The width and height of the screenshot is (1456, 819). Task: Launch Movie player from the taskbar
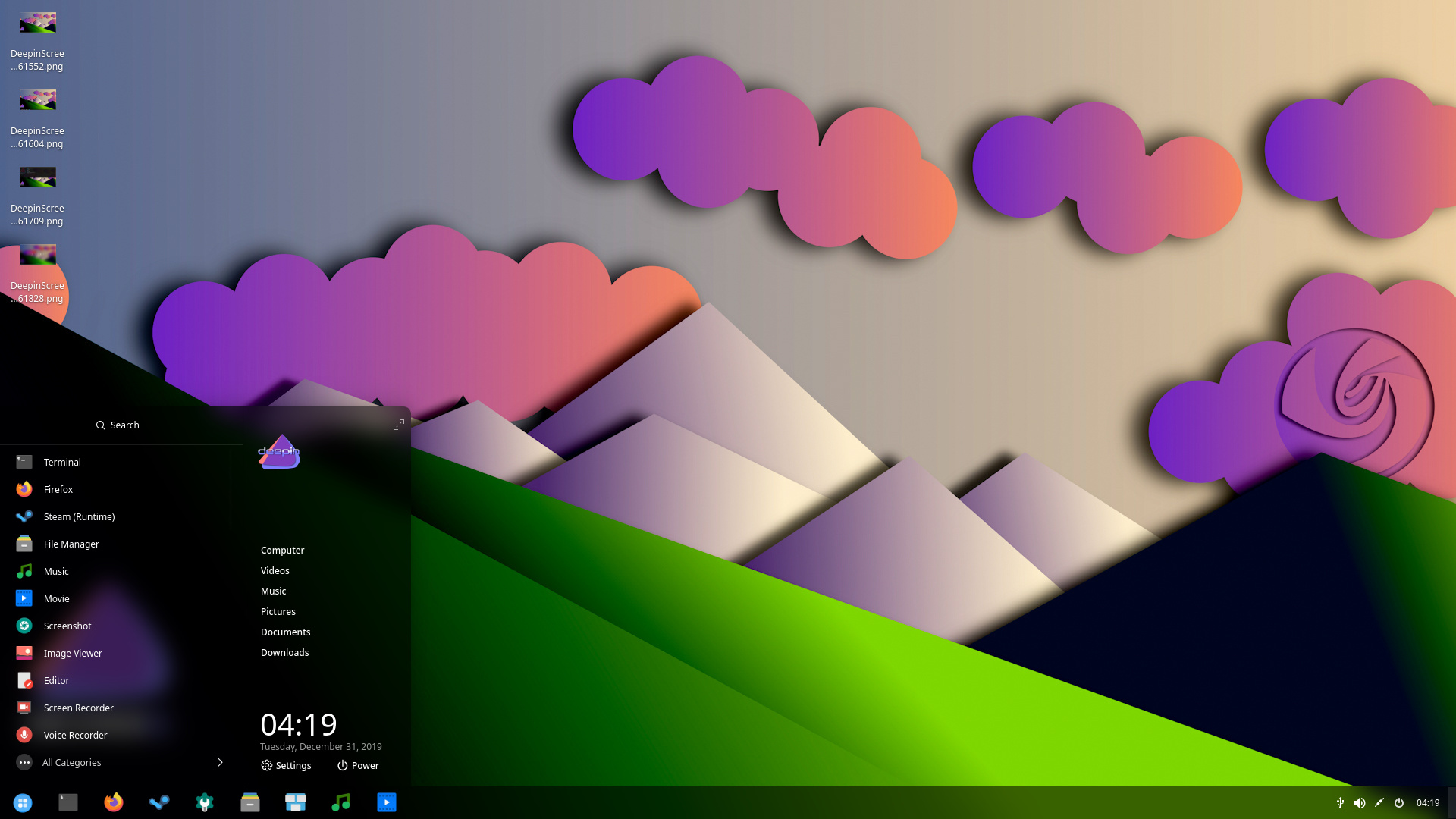click(x=387, y=802)
